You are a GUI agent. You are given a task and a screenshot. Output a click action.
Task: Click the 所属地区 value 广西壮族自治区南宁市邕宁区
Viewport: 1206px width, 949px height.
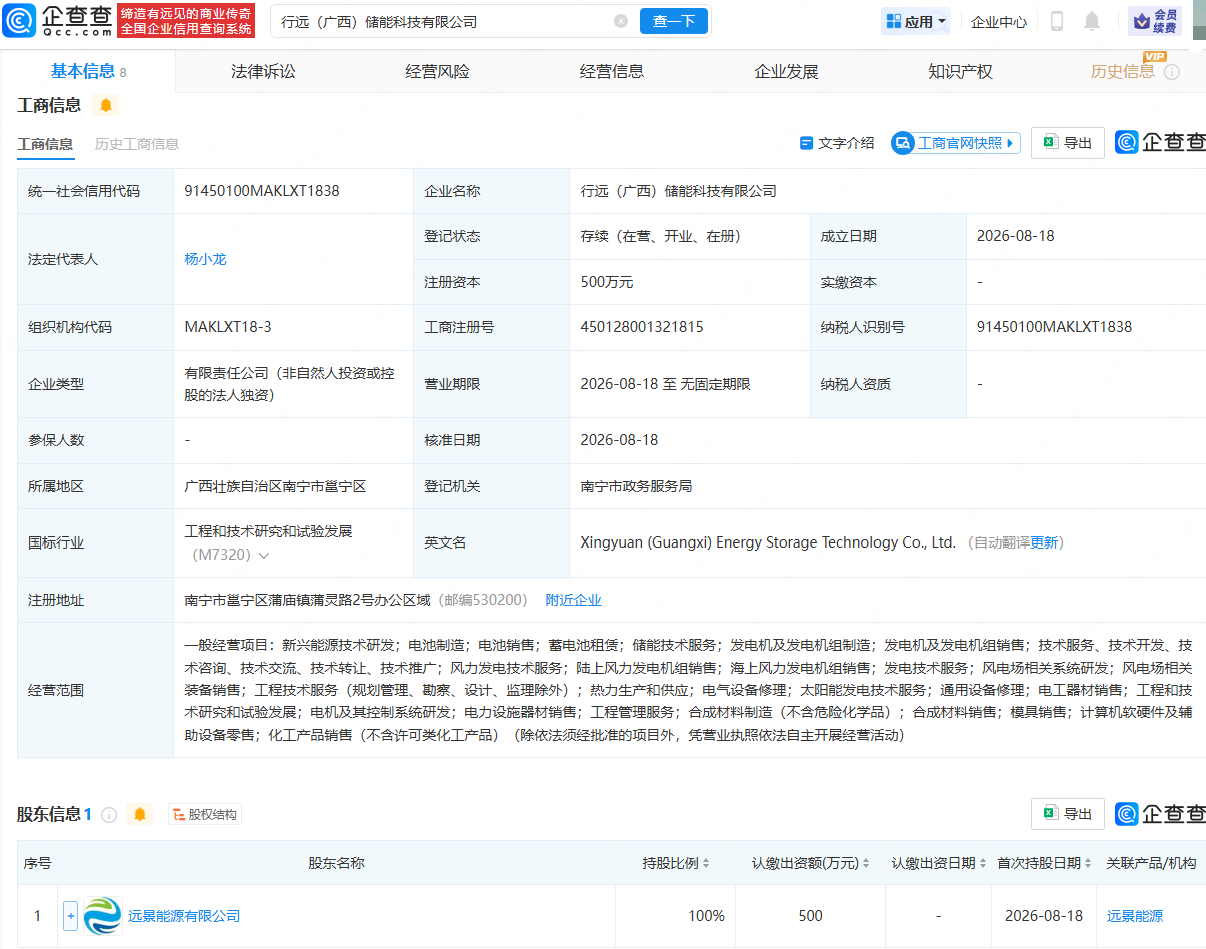tap(275, 486)
